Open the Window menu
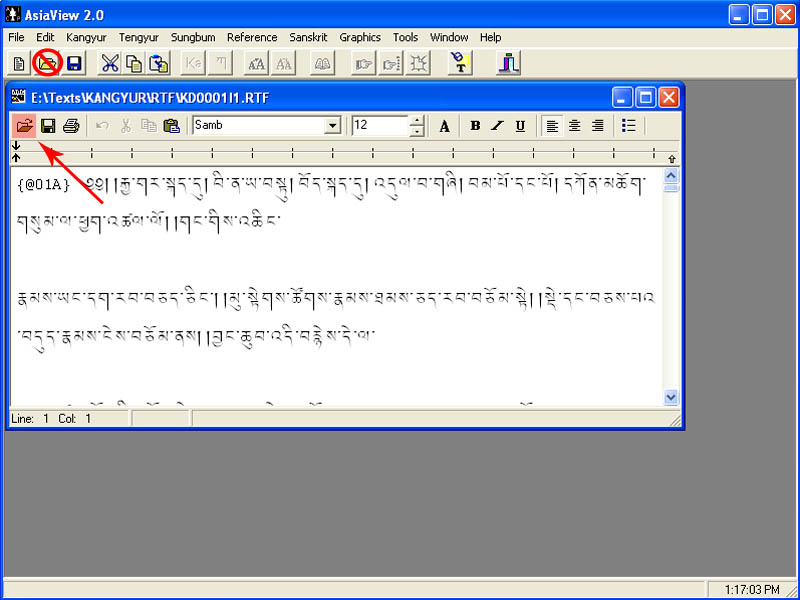The image size is (800, 600). (x=449, y=37)
